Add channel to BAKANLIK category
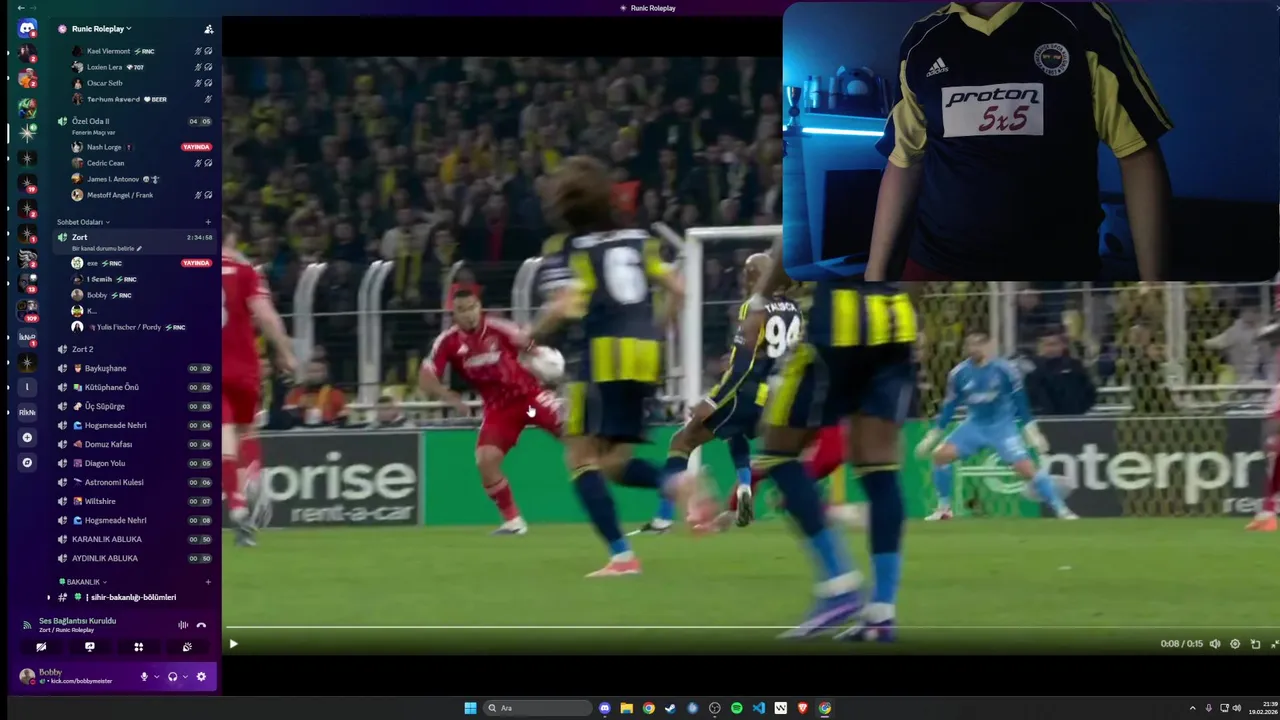 pos(208,582)
